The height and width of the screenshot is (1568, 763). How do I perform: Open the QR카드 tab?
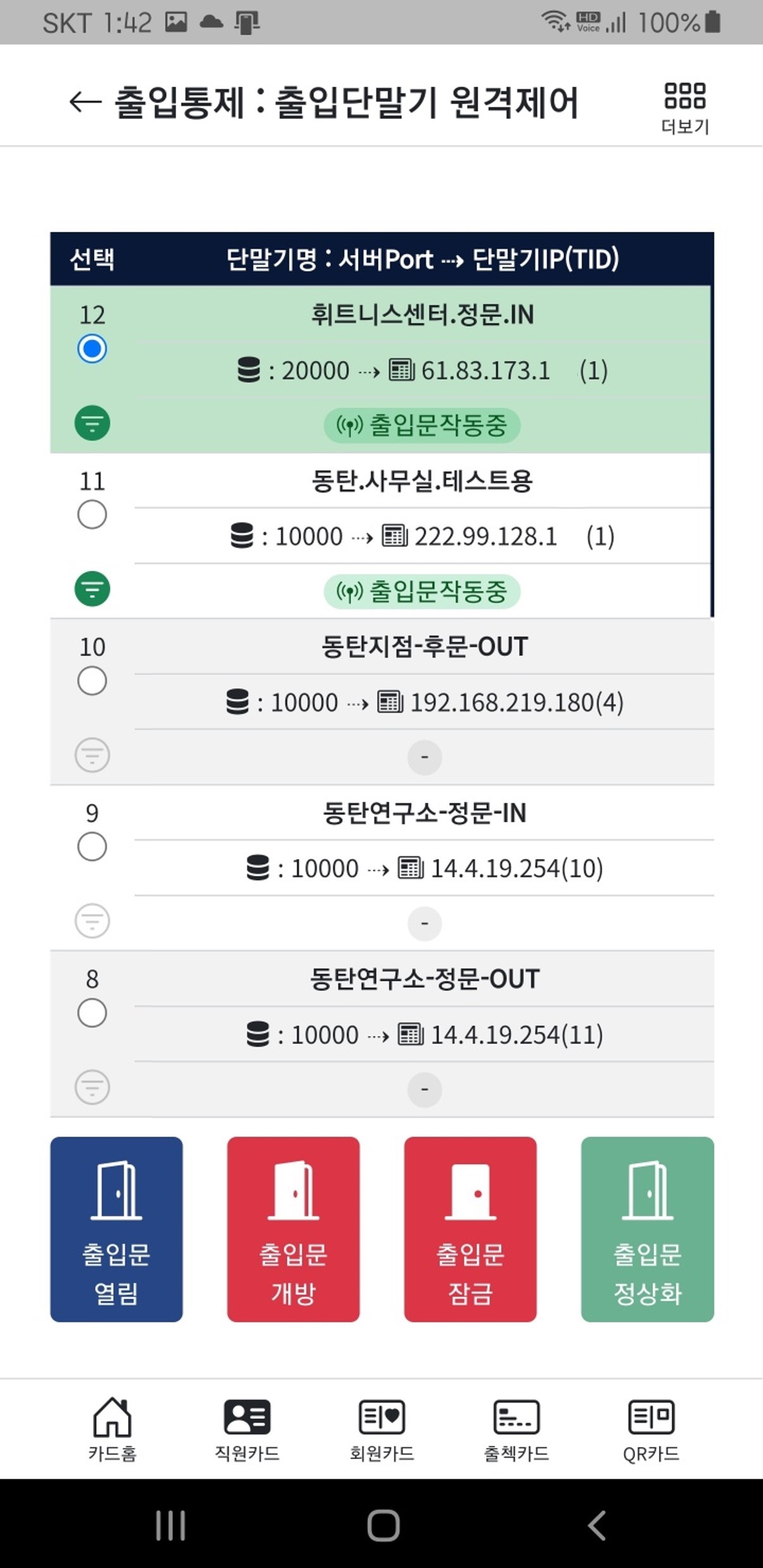pyautogui.click(x=651, y=1430)
